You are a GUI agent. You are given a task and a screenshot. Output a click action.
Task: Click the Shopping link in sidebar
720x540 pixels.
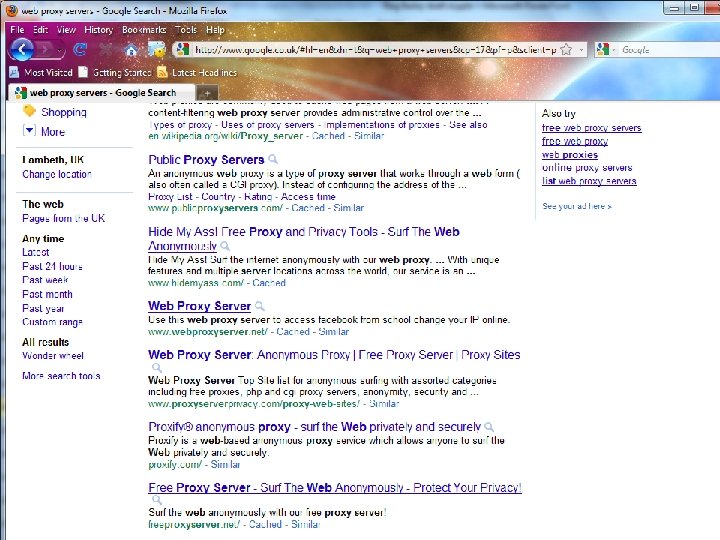click(x=63, y=112)
